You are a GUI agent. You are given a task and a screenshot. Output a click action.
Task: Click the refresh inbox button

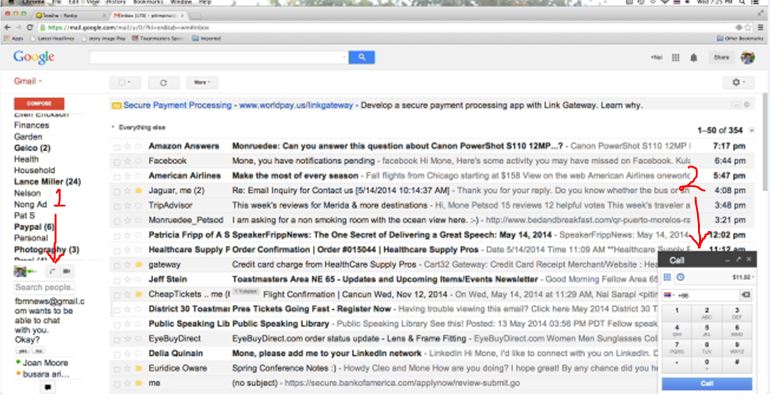163,83
